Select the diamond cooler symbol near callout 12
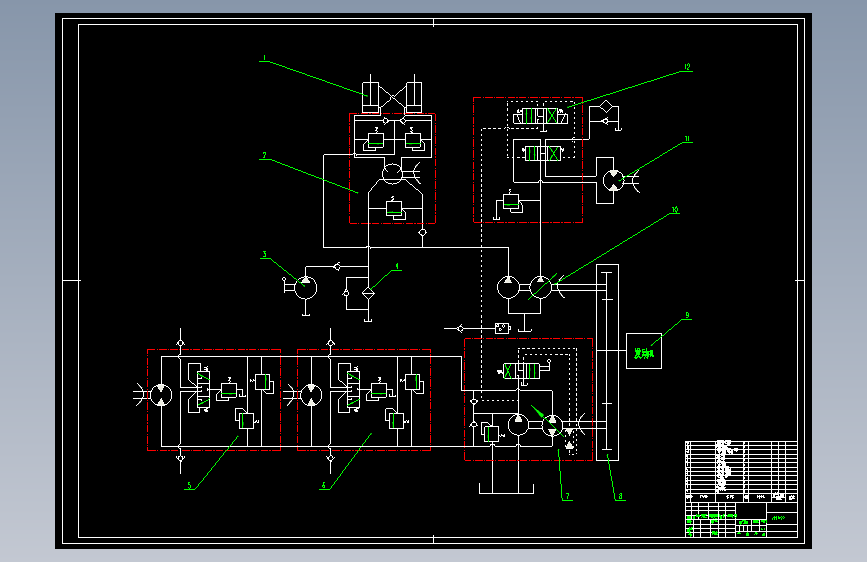The width and height of the screenshot is (867, 562). click(x=605, y=107)
